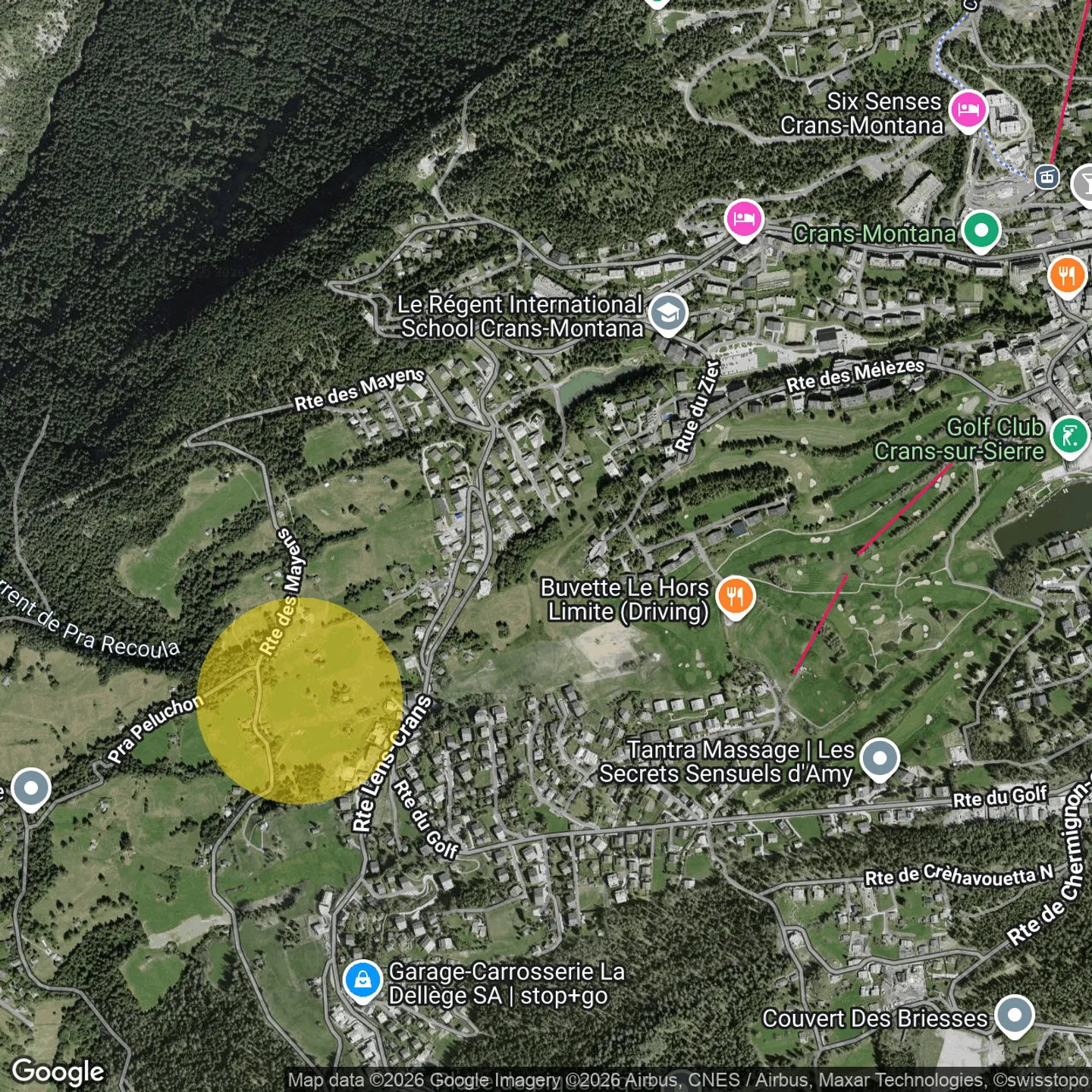The width and height of the screenshot is (1092, 1092).
Task: Click "Le Régent International School Crans-Montana" text
Action: (521, 316)
